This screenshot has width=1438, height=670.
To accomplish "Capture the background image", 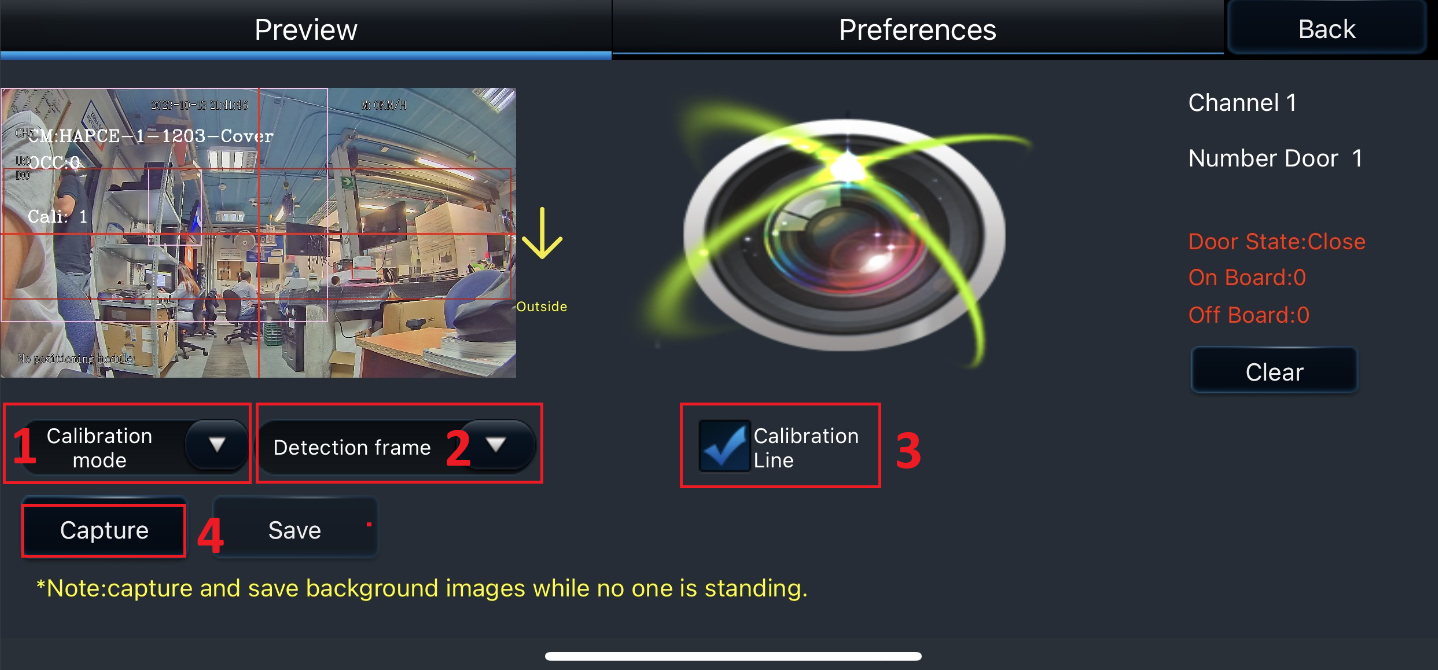I will click(x=104, y=530).
